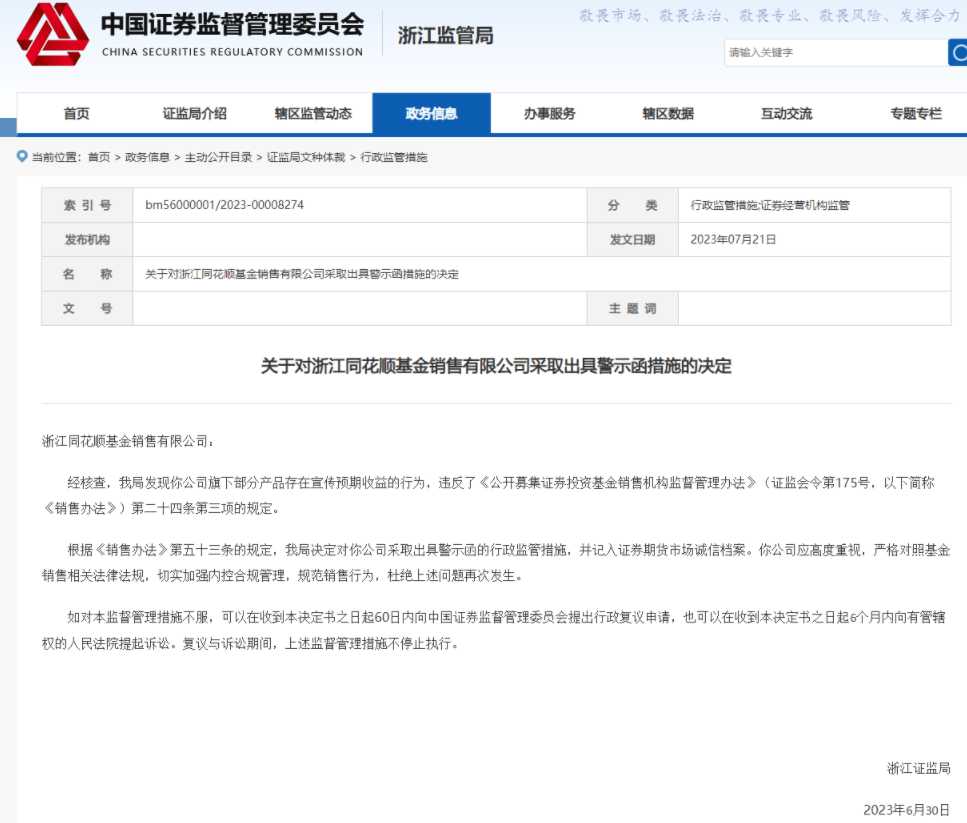Click the signature 浙江证监局
The image size is (967, 823).
tap(919, 768)
